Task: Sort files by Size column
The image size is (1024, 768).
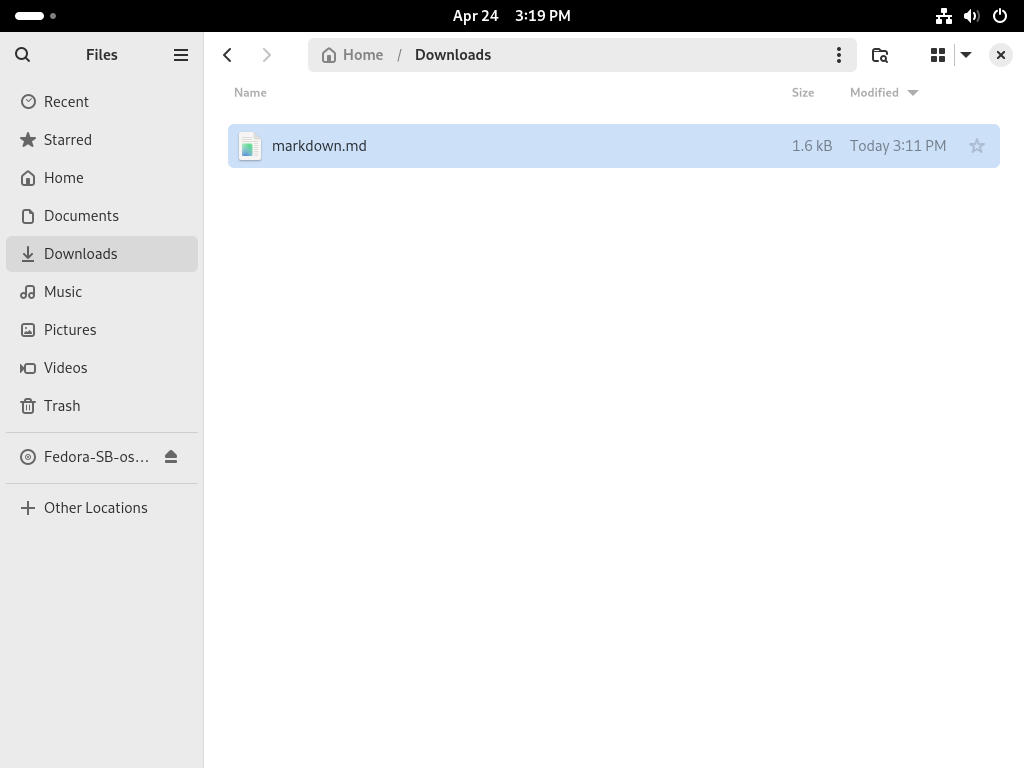Action: [803, 93]
